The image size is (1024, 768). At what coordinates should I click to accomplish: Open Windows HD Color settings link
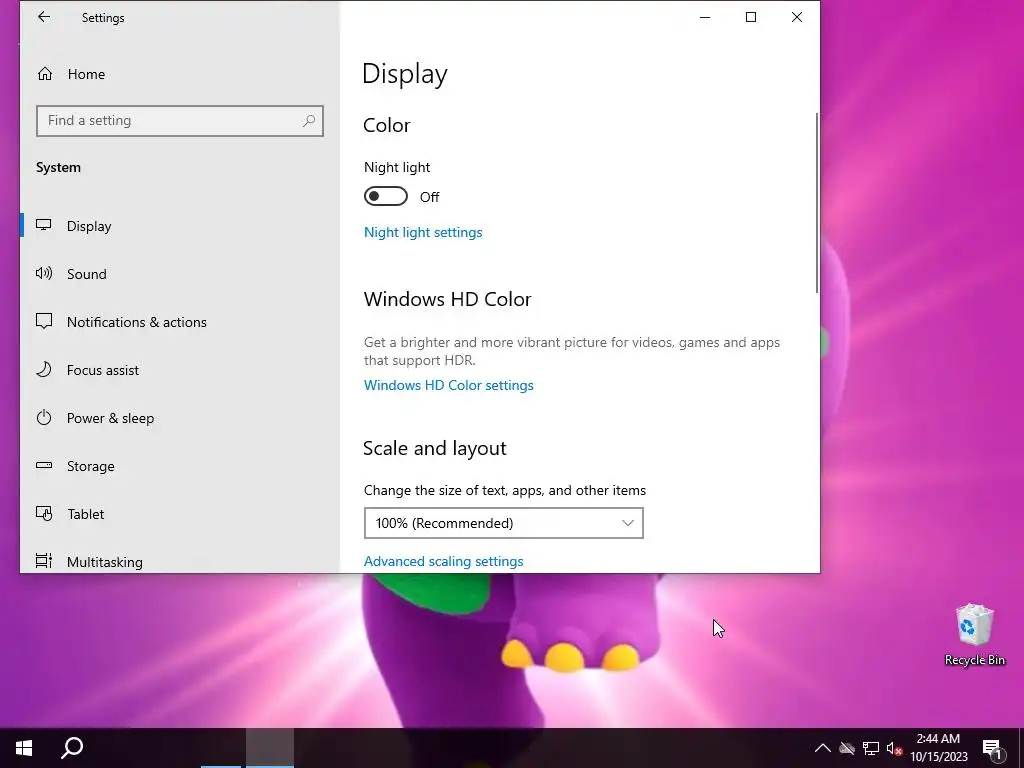click(x=449, y=385)
